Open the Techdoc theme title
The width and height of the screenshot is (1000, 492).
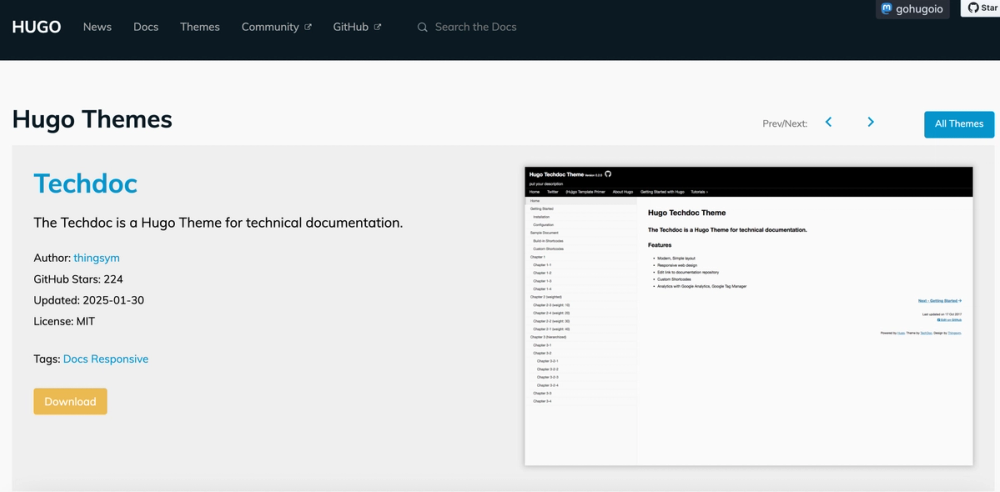85,184
